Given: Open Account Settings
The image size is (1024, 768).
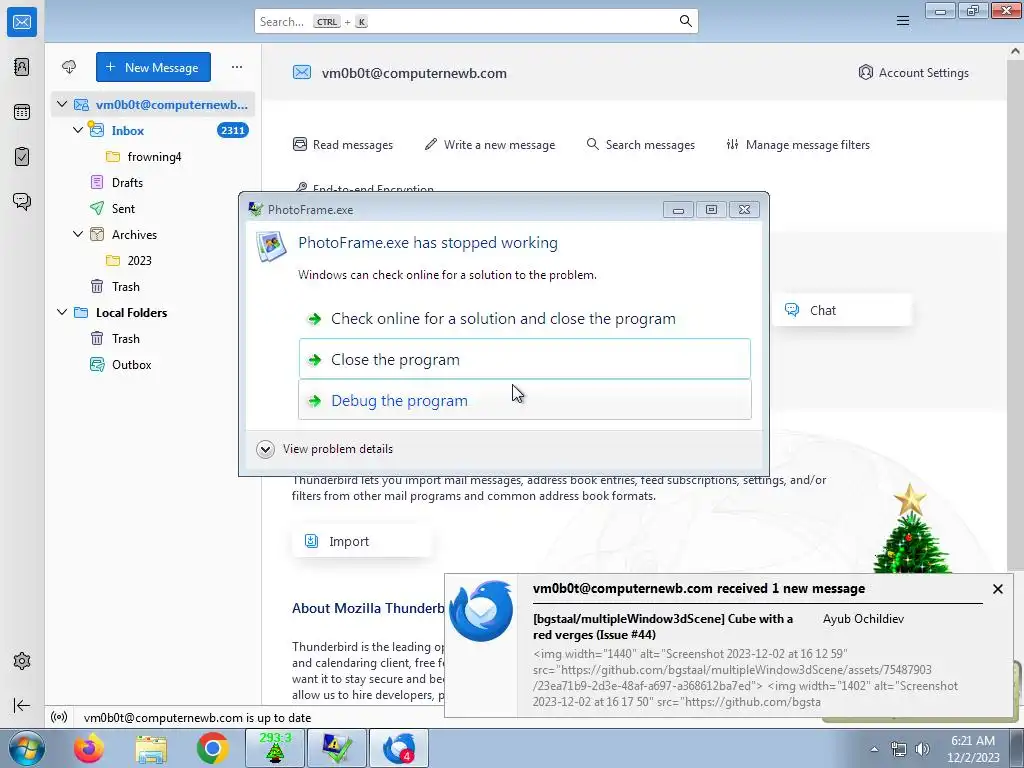Looking at the screenshot, I should (x=913, y=72).
